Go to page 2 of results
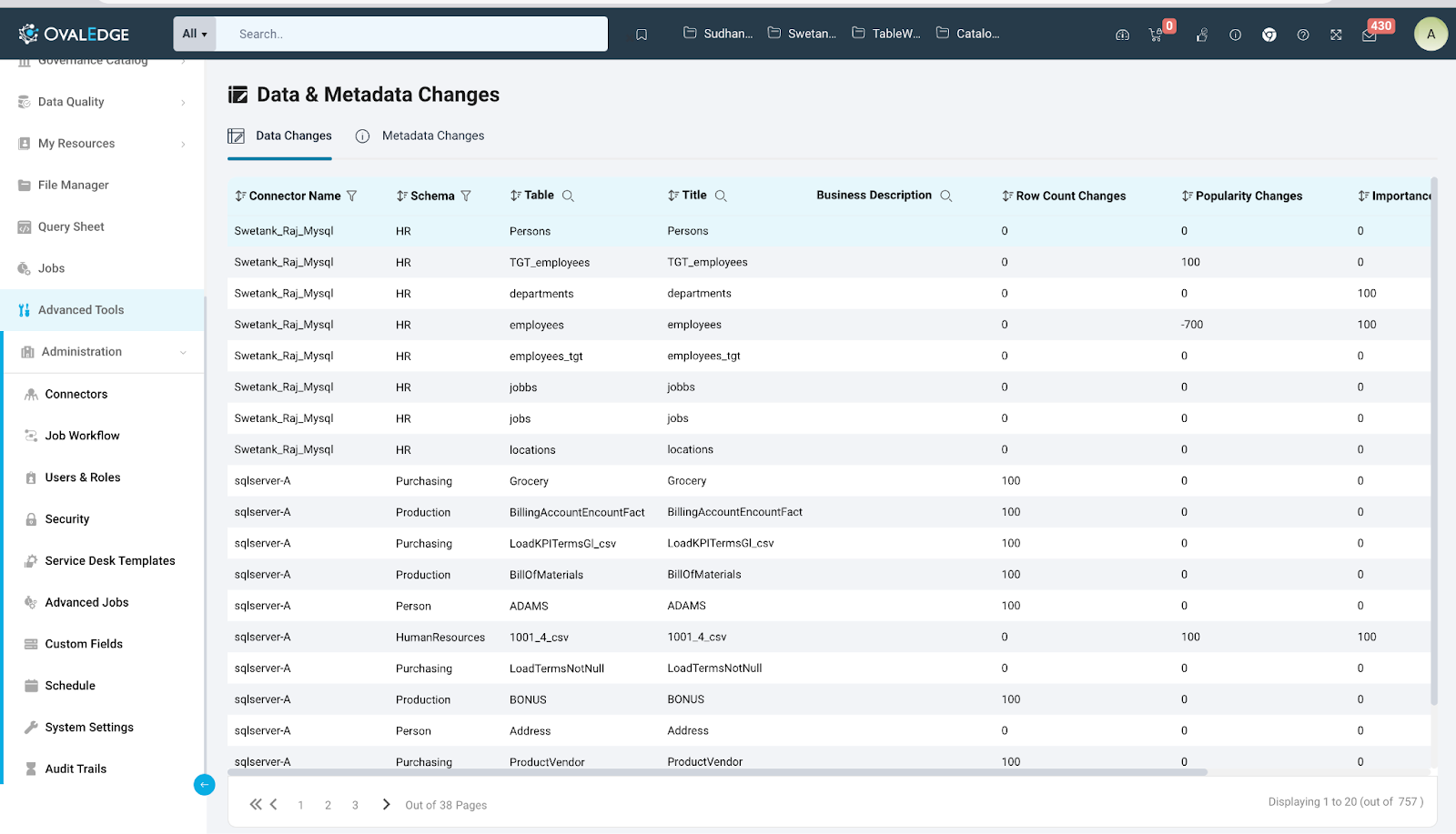Screen dimensions: 1456x834 point(328,805)
